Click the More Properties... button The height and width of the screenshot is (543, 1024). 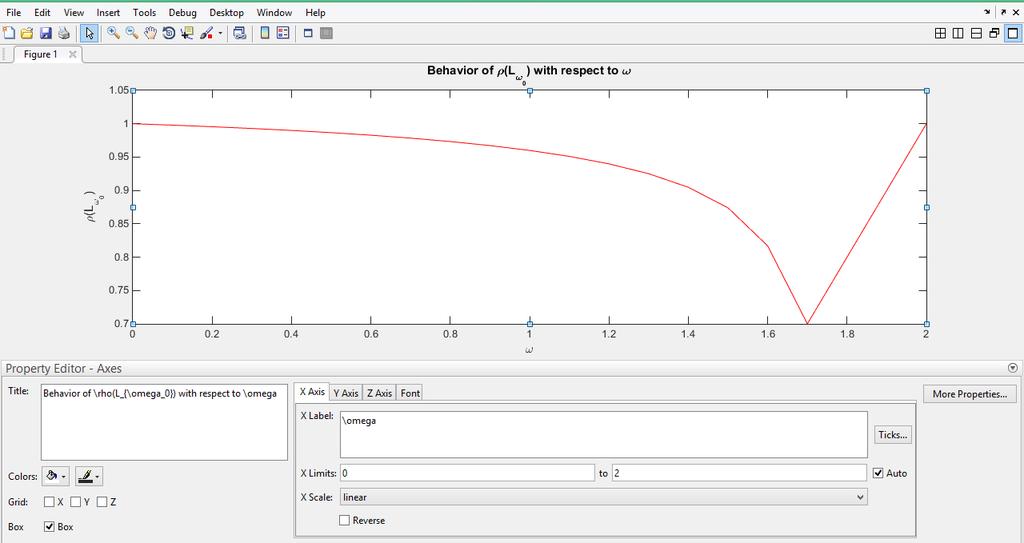click(x=970, y=394)
